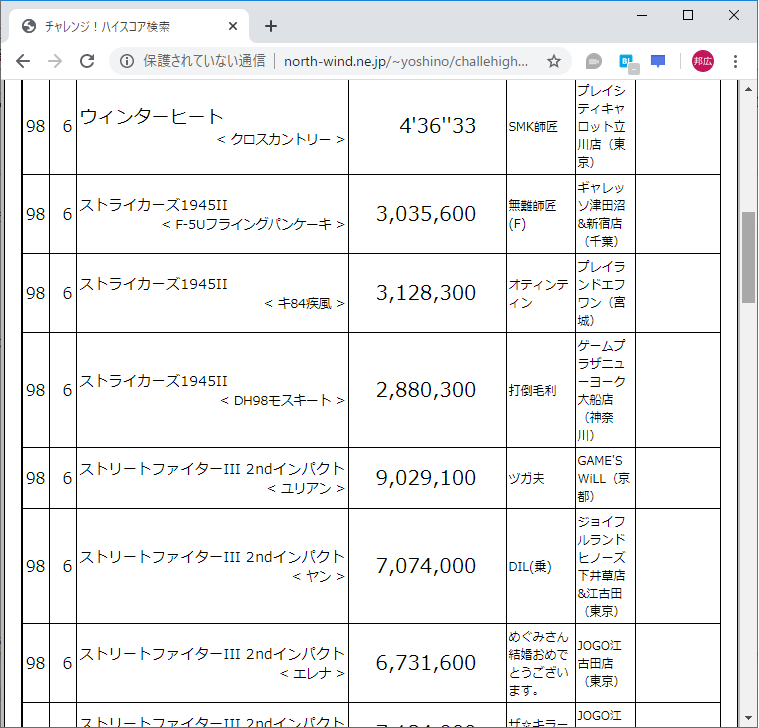Minimize the Chrome window
This screenshot has height=728, width=759.
642,15
